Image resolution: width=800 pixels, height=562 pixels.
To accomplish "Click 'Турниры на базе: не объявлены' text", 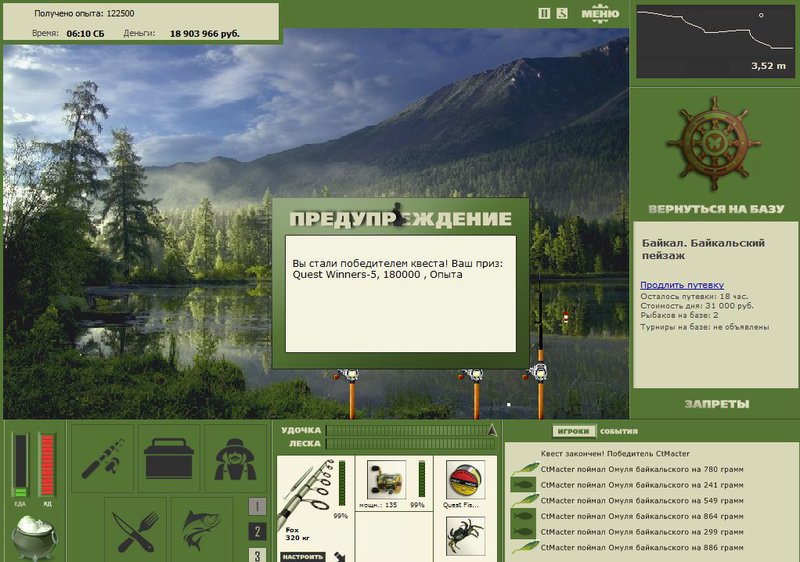I will coord(705,327).
